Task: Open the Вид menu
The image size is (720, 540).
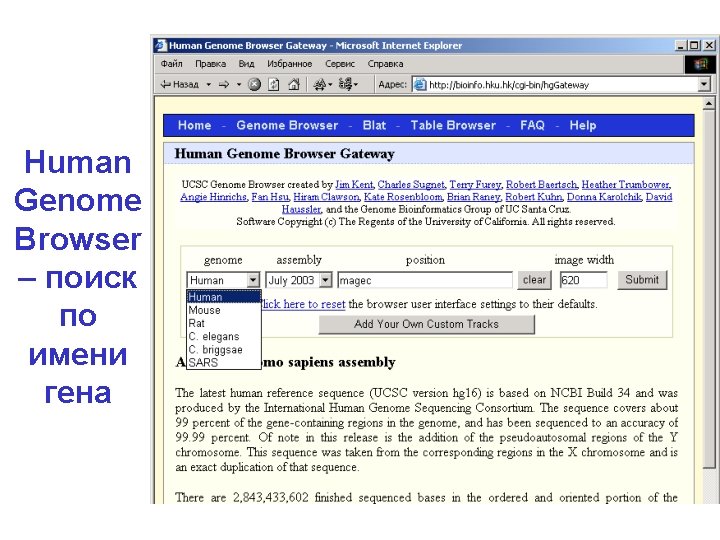Action: point(246,64)
